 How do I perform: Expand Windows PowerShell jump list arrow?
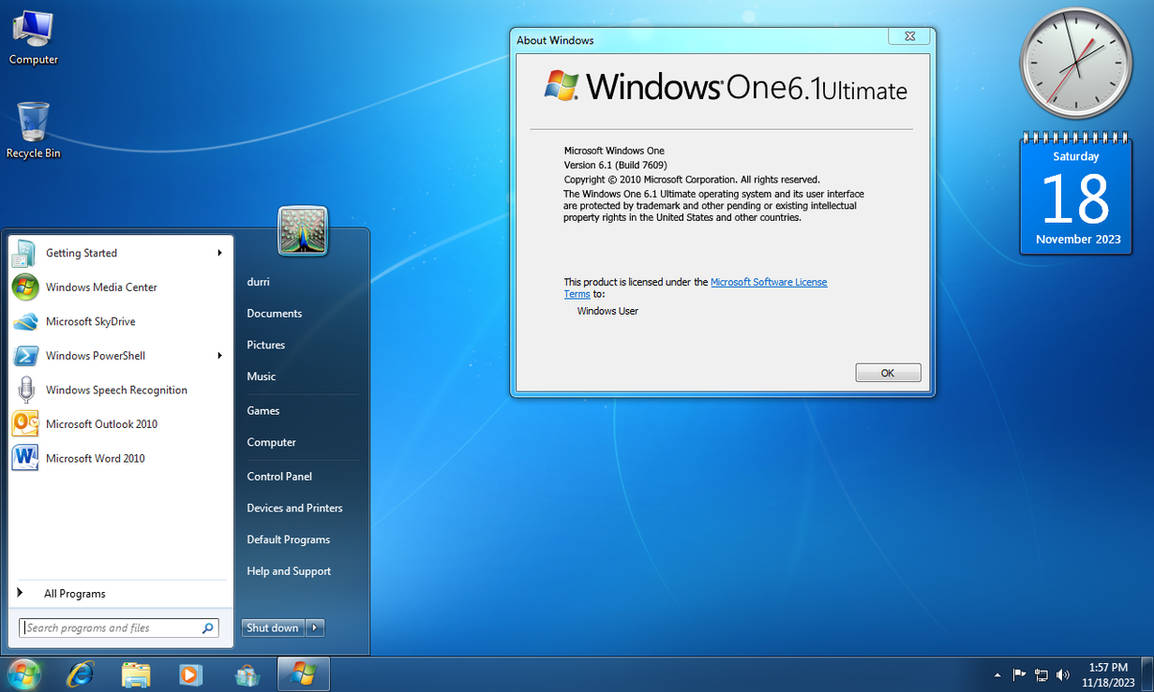(x=219, y=356)
